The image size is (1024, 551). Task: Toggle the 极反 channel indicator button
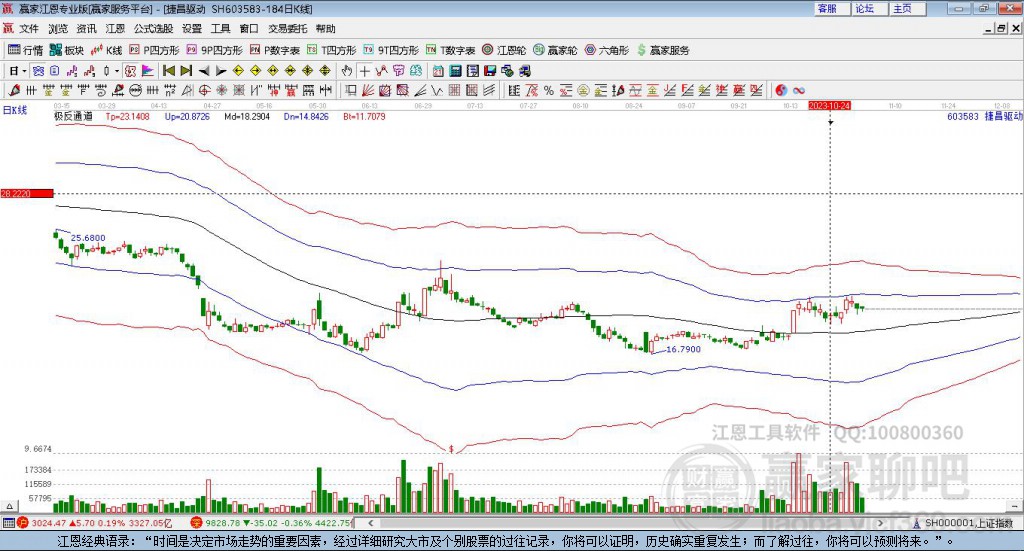tap(131, 71)
